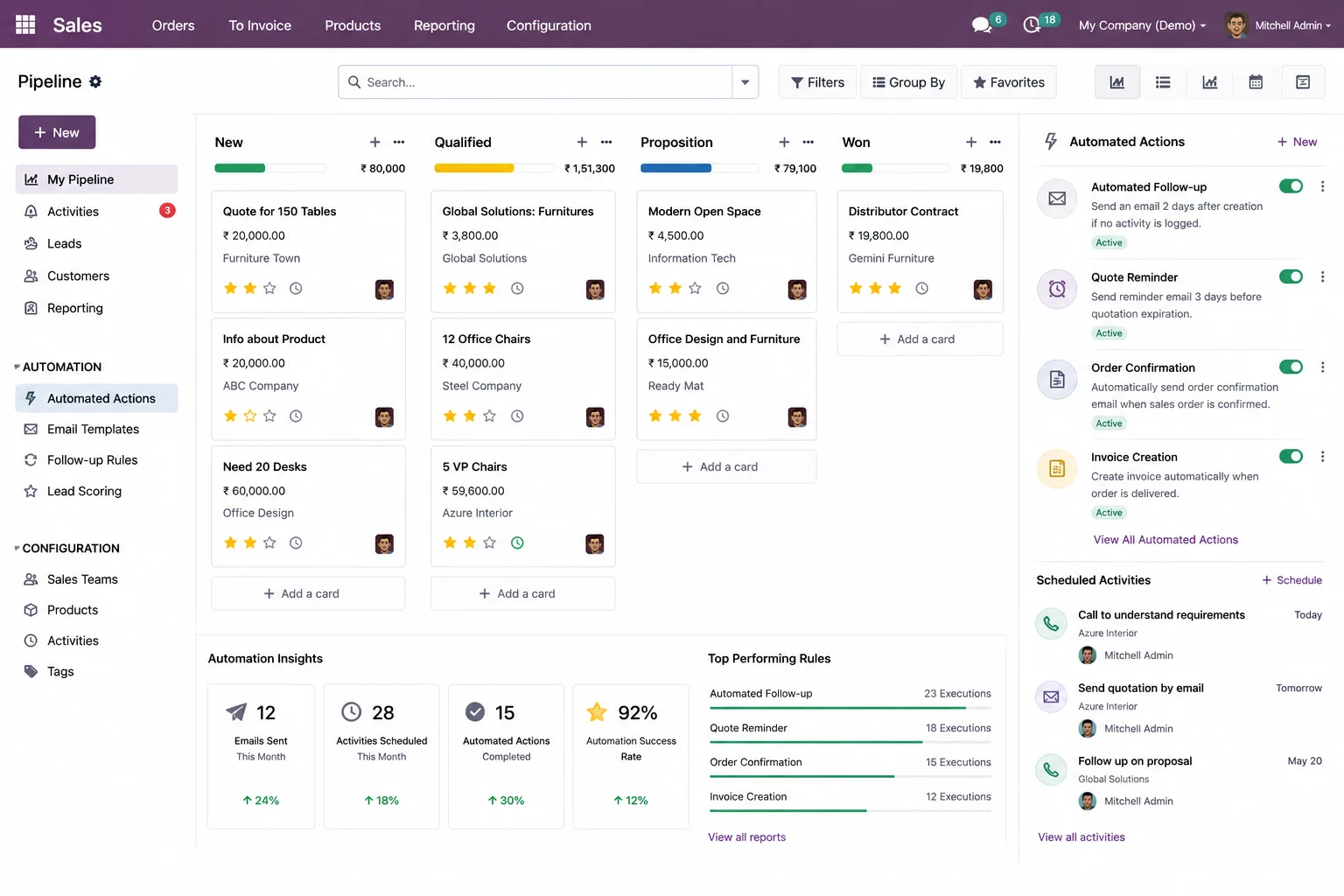The height and width of the screenshot is (896, 1344).
Task: Open the Filters dropdown
Action: pos(818,82)
